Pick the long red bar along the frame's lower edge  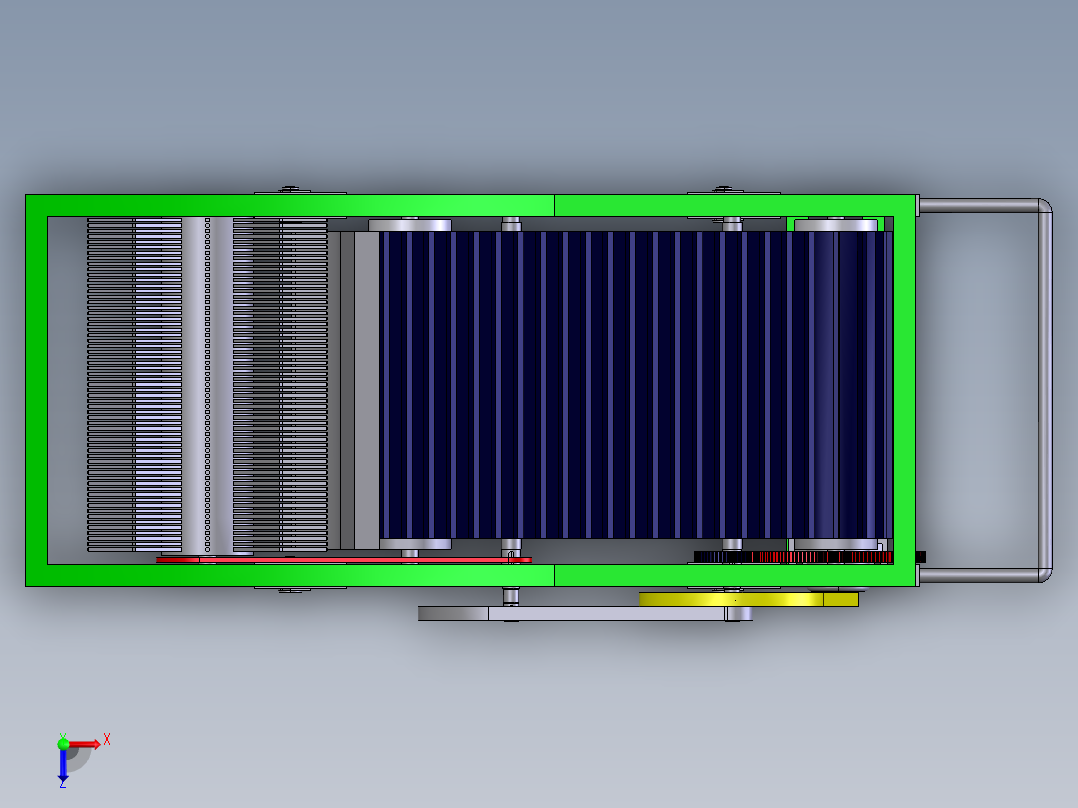[344, 560]
